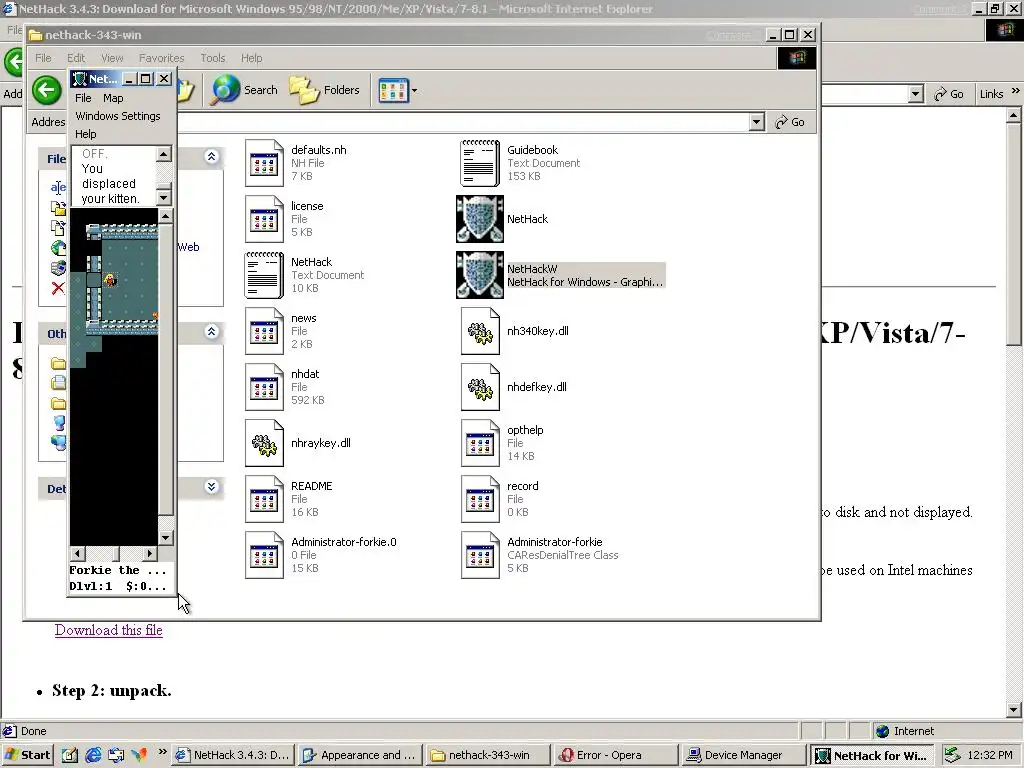Click the Search toolbar button
The width and height of the screenshot is (1024, 768).
click(244, 90)
